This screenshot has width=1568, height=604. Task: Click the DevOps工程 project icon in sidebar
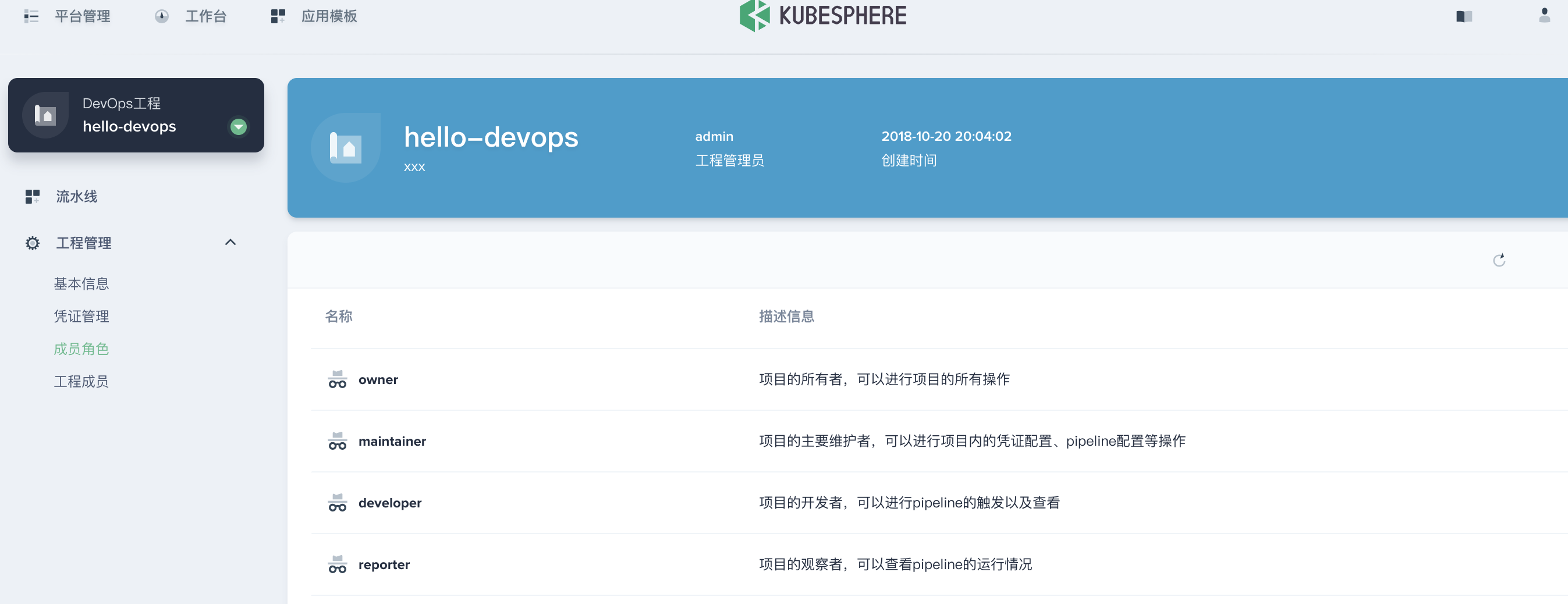pyautogui.click(x=45, y=115)
